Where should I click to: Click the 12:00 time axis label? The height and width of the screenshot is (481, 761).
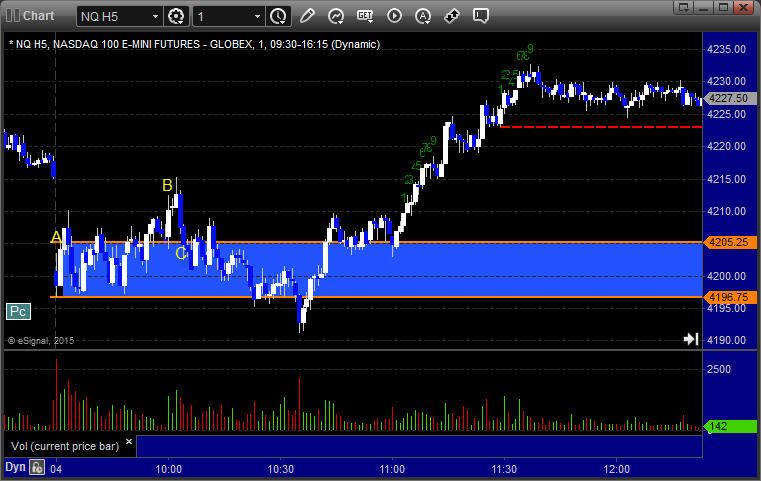(x=616, y=469)
